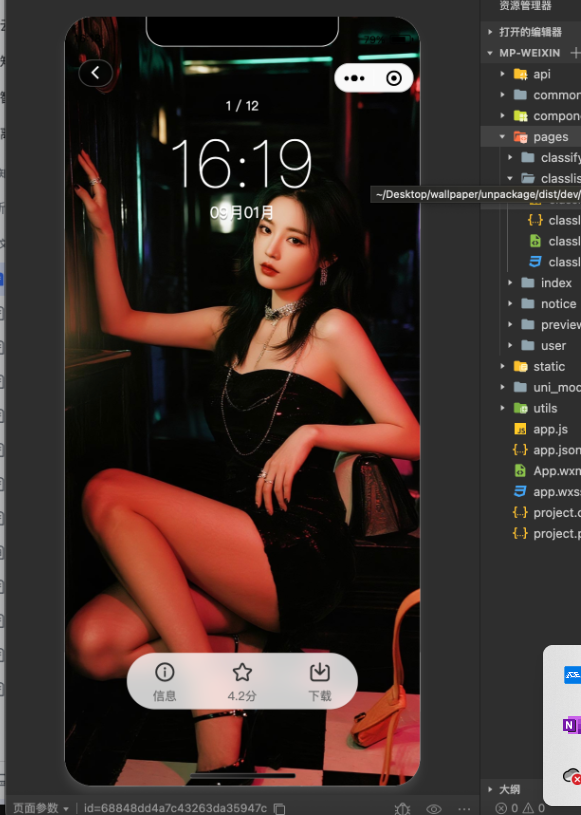
Task: Click the blue app icon at the top of the popup panel
Action: 573,675
